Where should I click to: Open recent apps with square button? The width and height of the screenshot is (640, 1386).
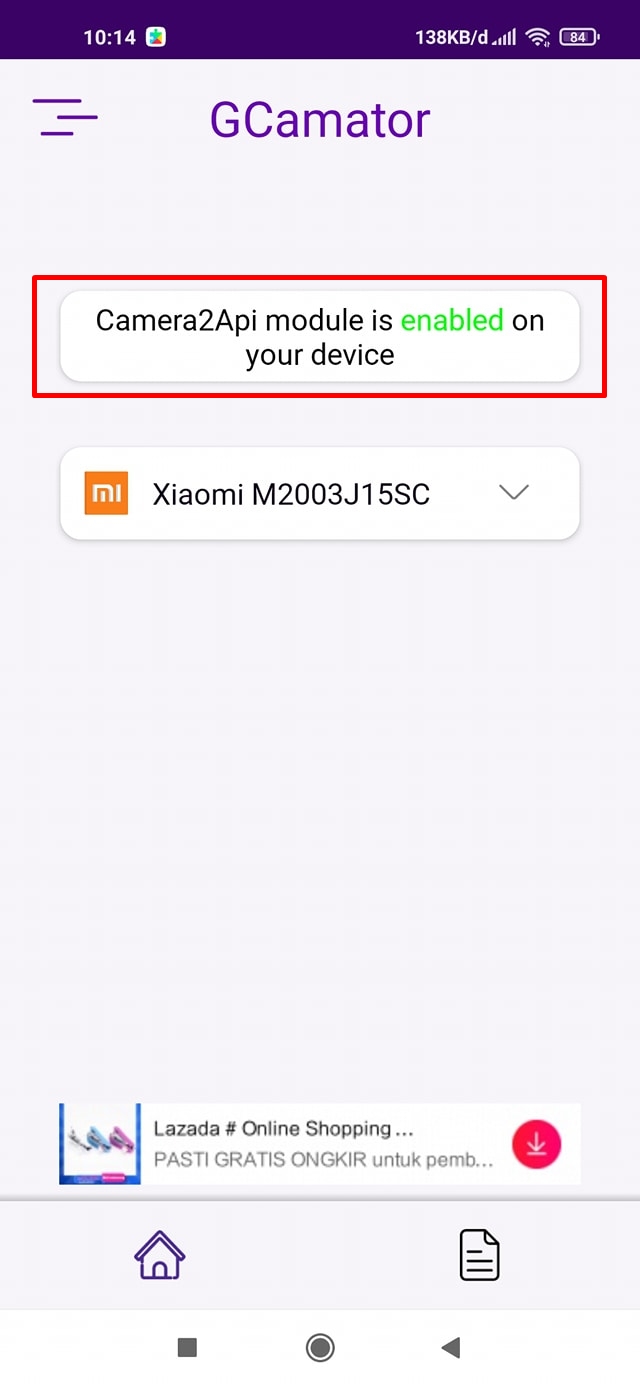[x=187, y=1348]
